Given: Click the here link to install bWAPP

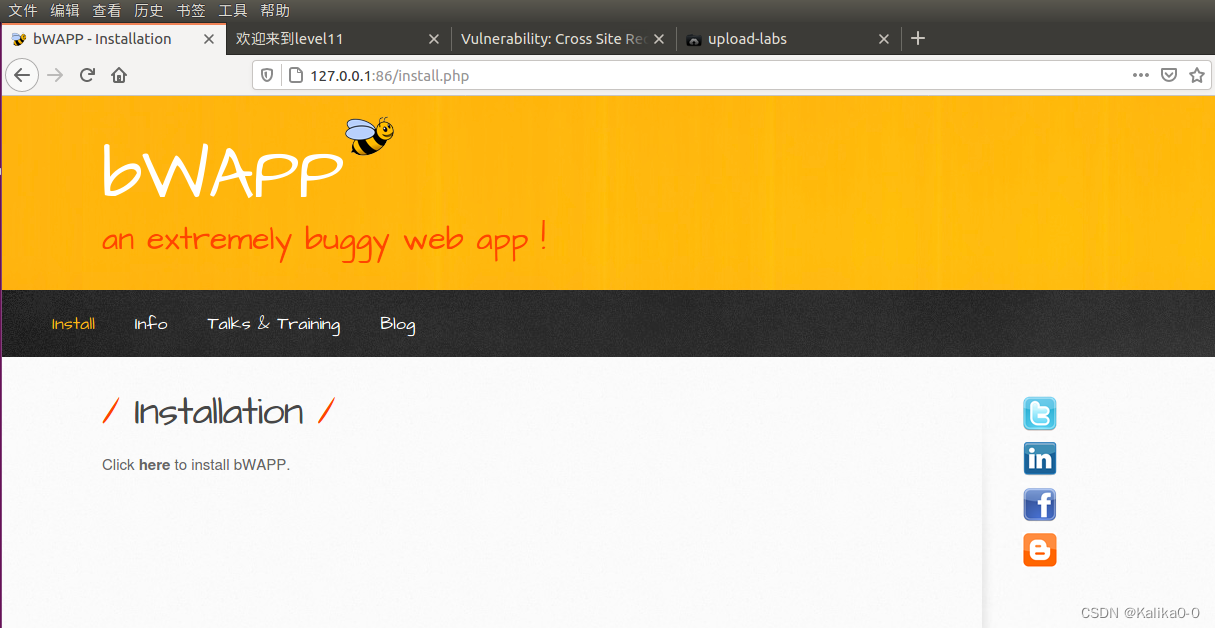Looking at the screenshot, I should (154, 464).
